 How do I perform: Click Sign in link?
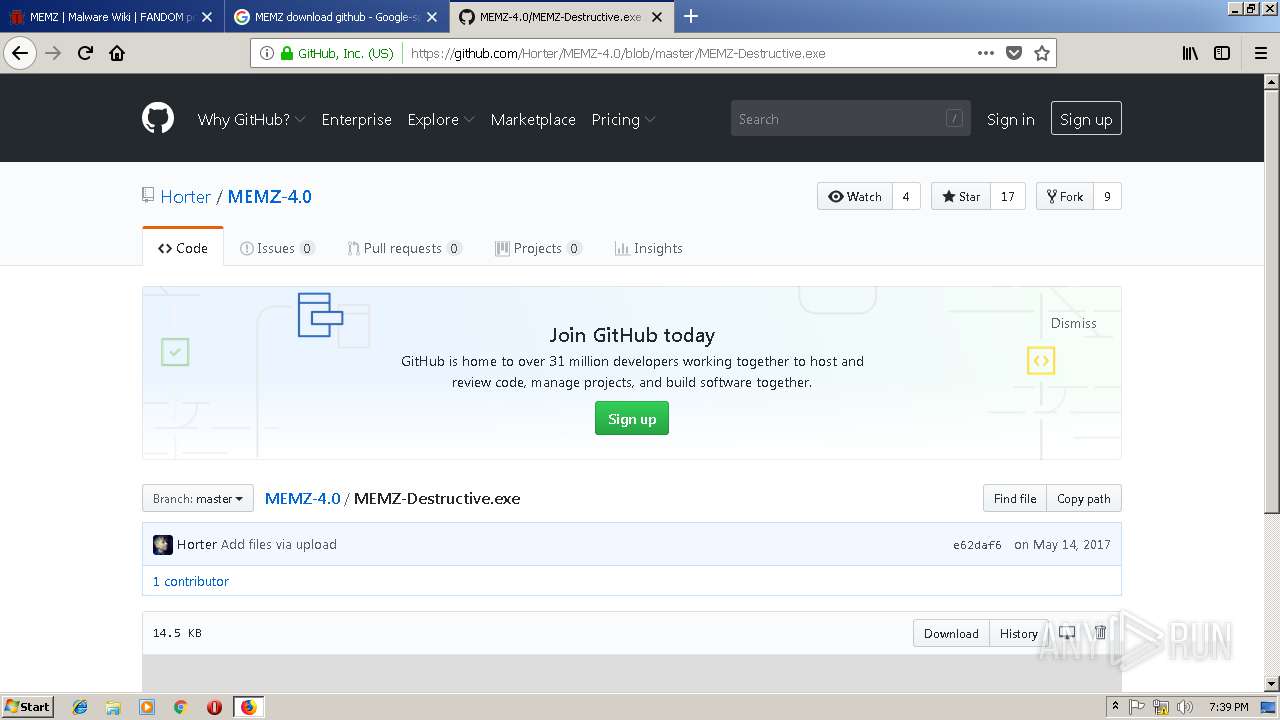[x=1010, y=119]
